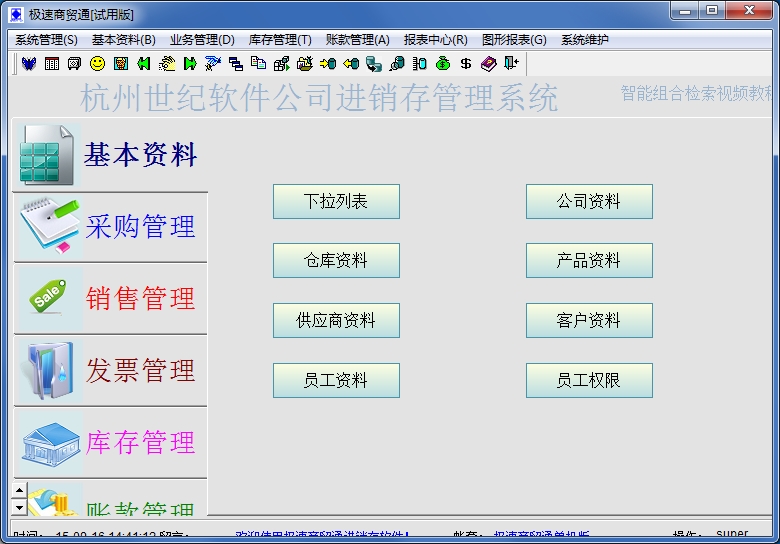Select 基本资料 in the left sidebar
The height and width of the screenshot is (544, 780).
pos(109,155)
